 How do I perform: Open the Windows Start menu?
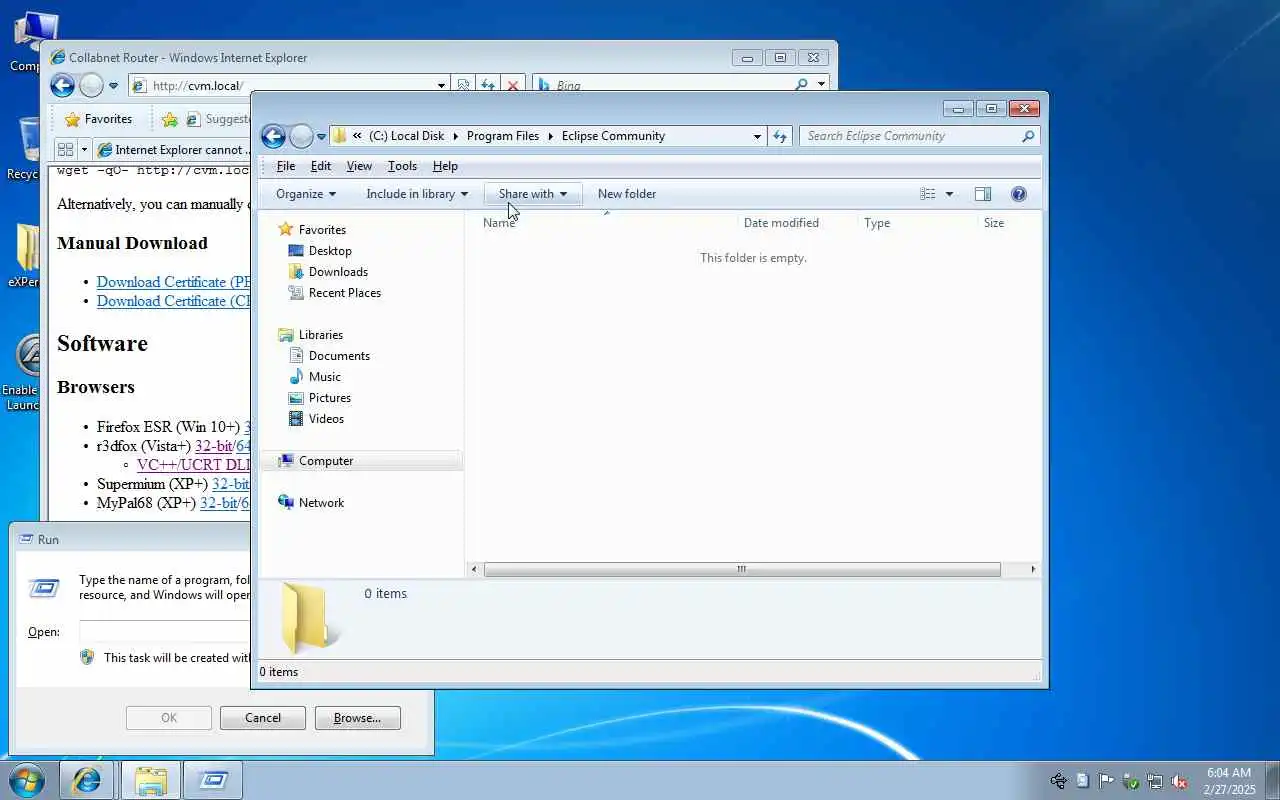tap(26, 780)
